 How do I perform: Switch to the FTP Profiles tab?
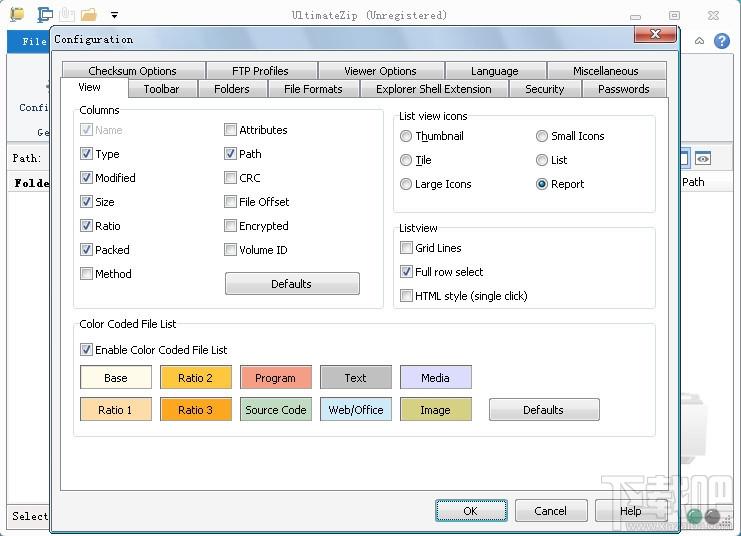[x=260, y=71]
